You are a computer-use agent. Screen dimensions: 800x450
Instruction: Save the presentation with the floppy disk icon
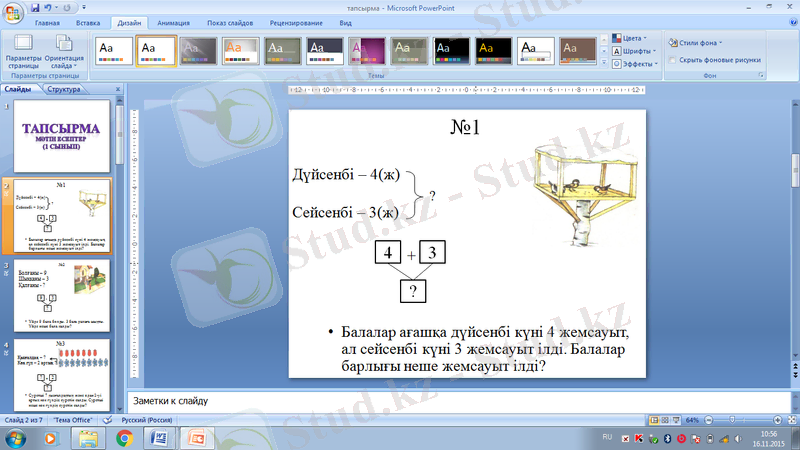coord(35,8)
